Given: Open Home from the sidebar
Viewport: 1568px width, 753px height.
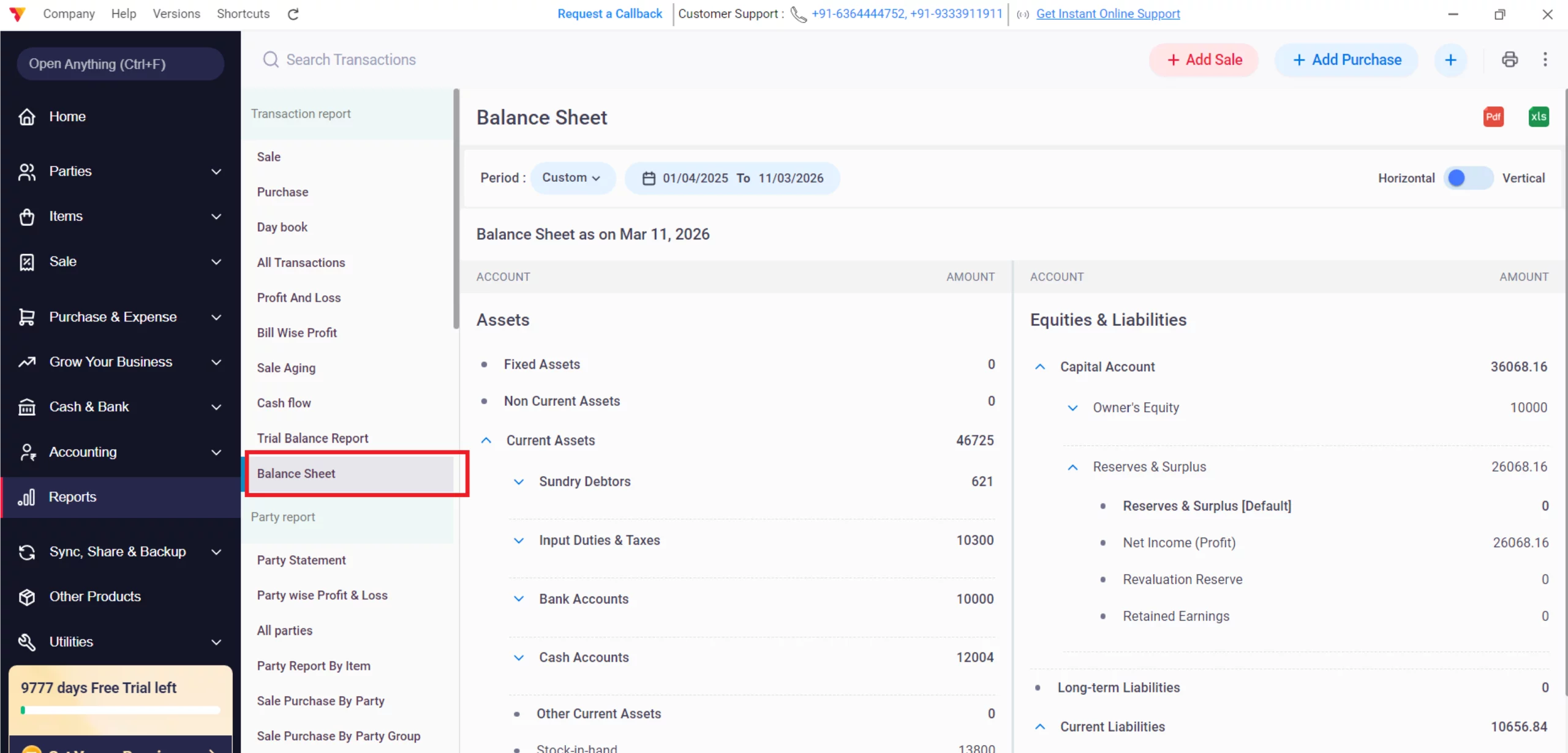Looking at the screenshot, I should pyautogui.click(x=67, y=116).
